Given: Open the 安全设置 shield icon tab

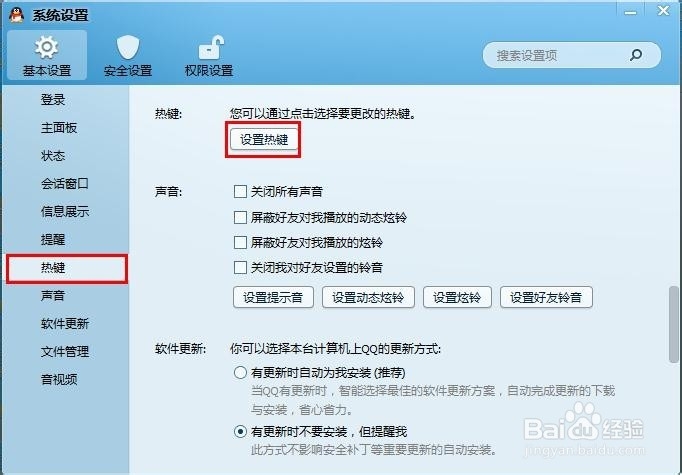Looking at the screenshot, I should (x=128, y=55).
